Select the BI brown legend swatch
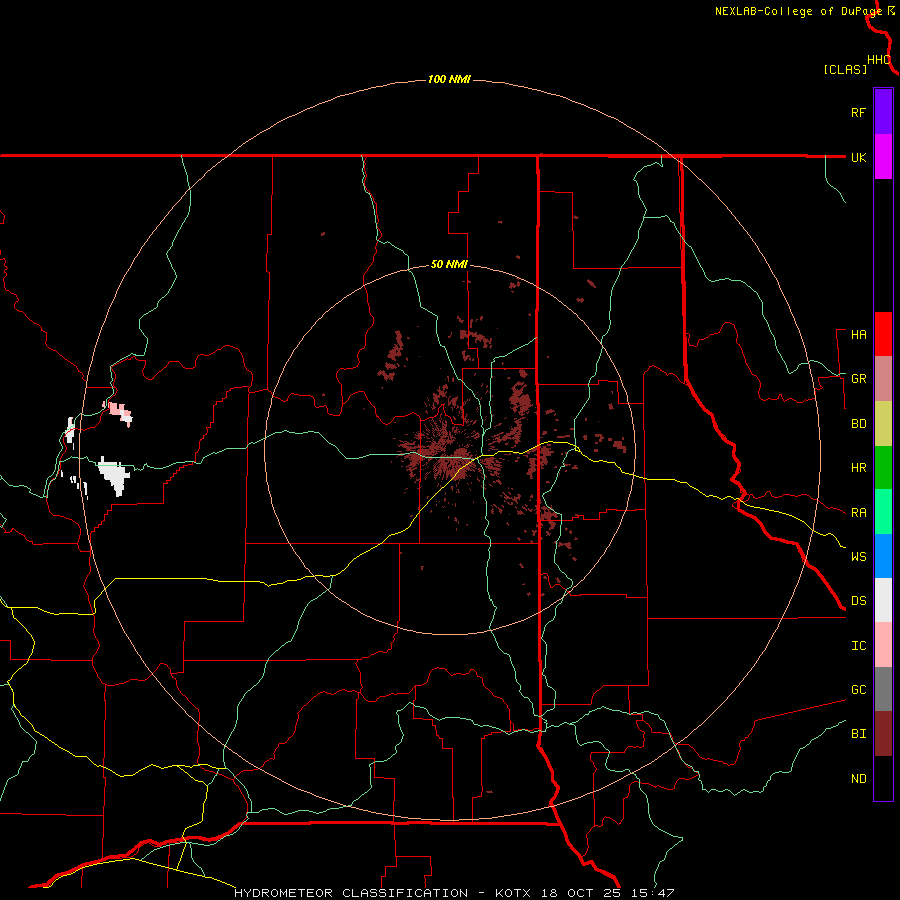This screenshot has width=900, height=900. point(883,734)
